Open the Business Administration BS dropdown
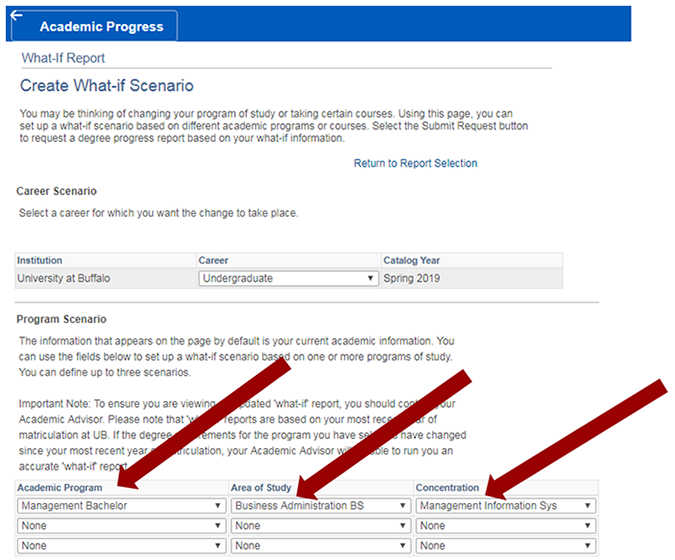675x560 pixels. coord(320,506)
